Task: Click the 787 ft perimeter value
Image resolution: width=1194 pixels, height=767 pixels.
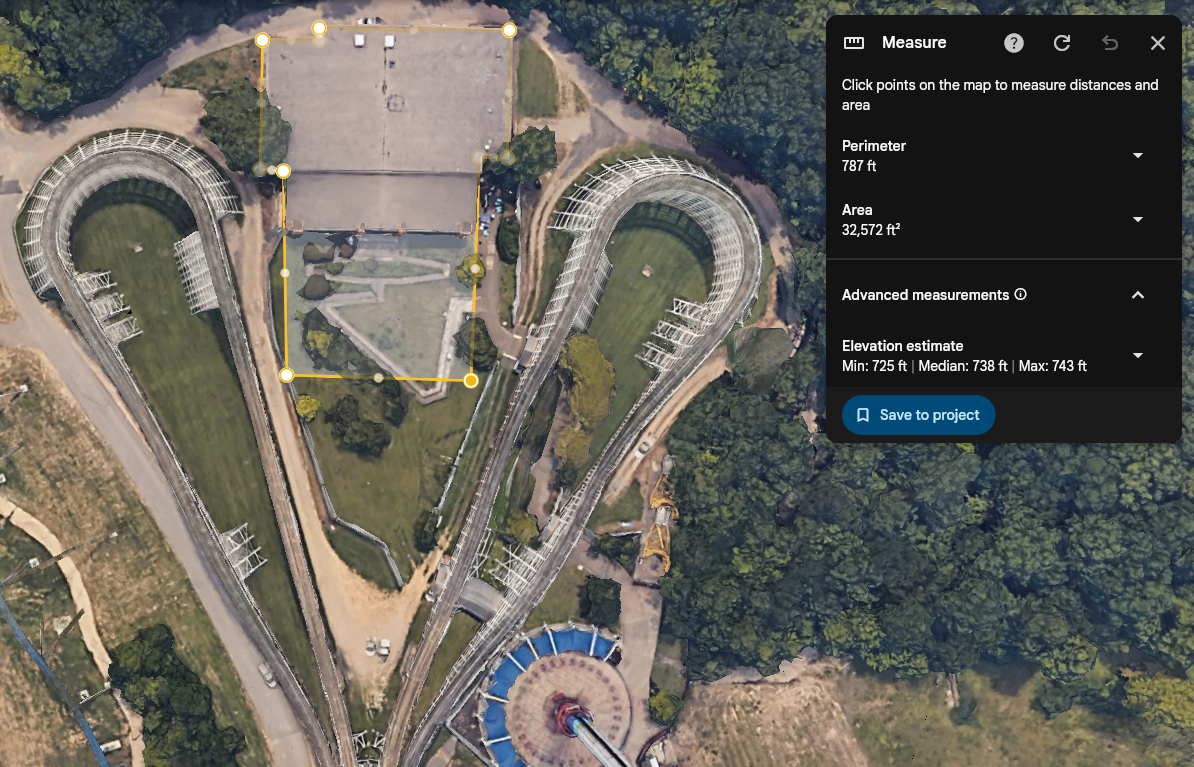Action: coord(859,166)
